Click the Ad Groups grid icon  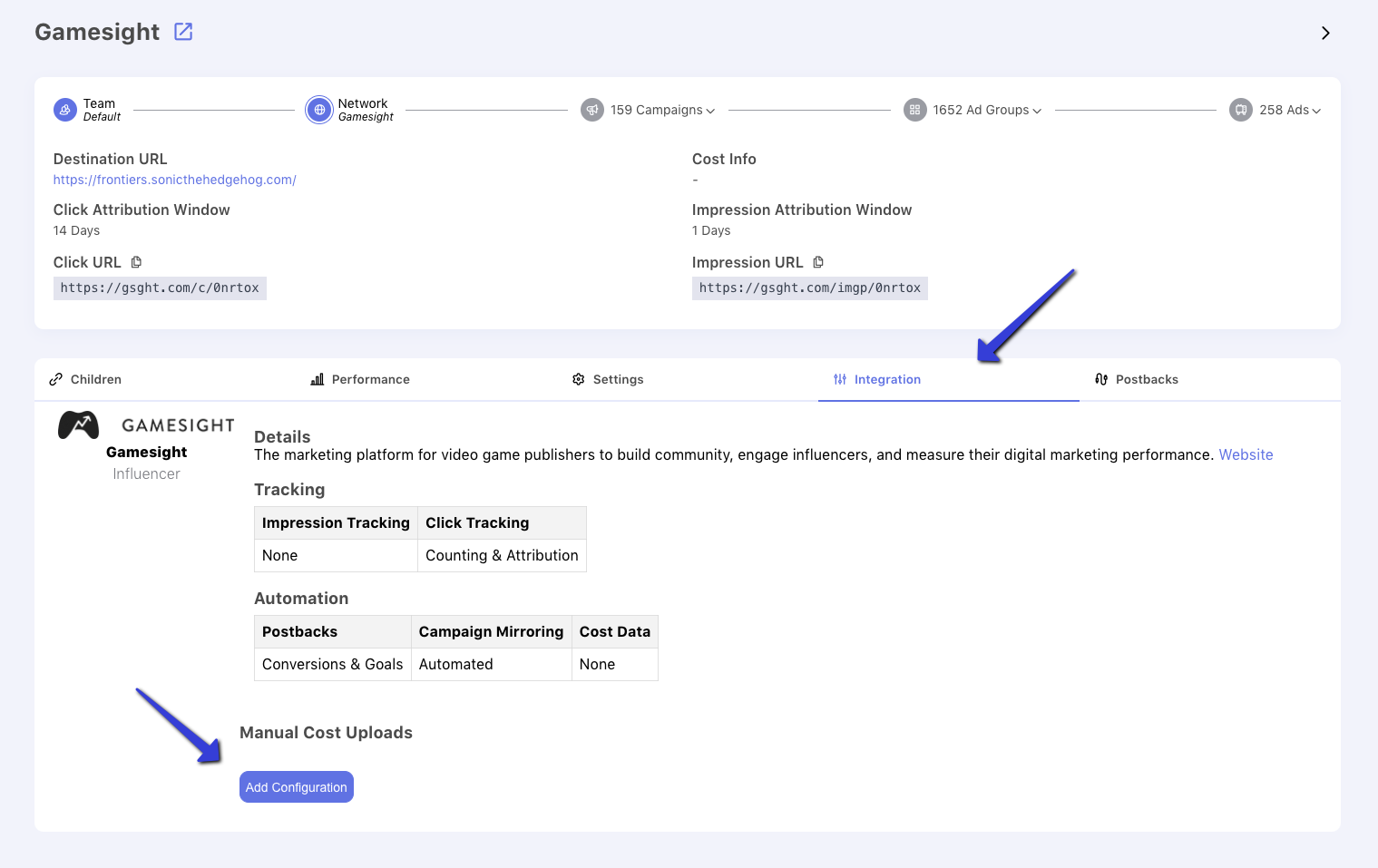click(x=915, y=110)
